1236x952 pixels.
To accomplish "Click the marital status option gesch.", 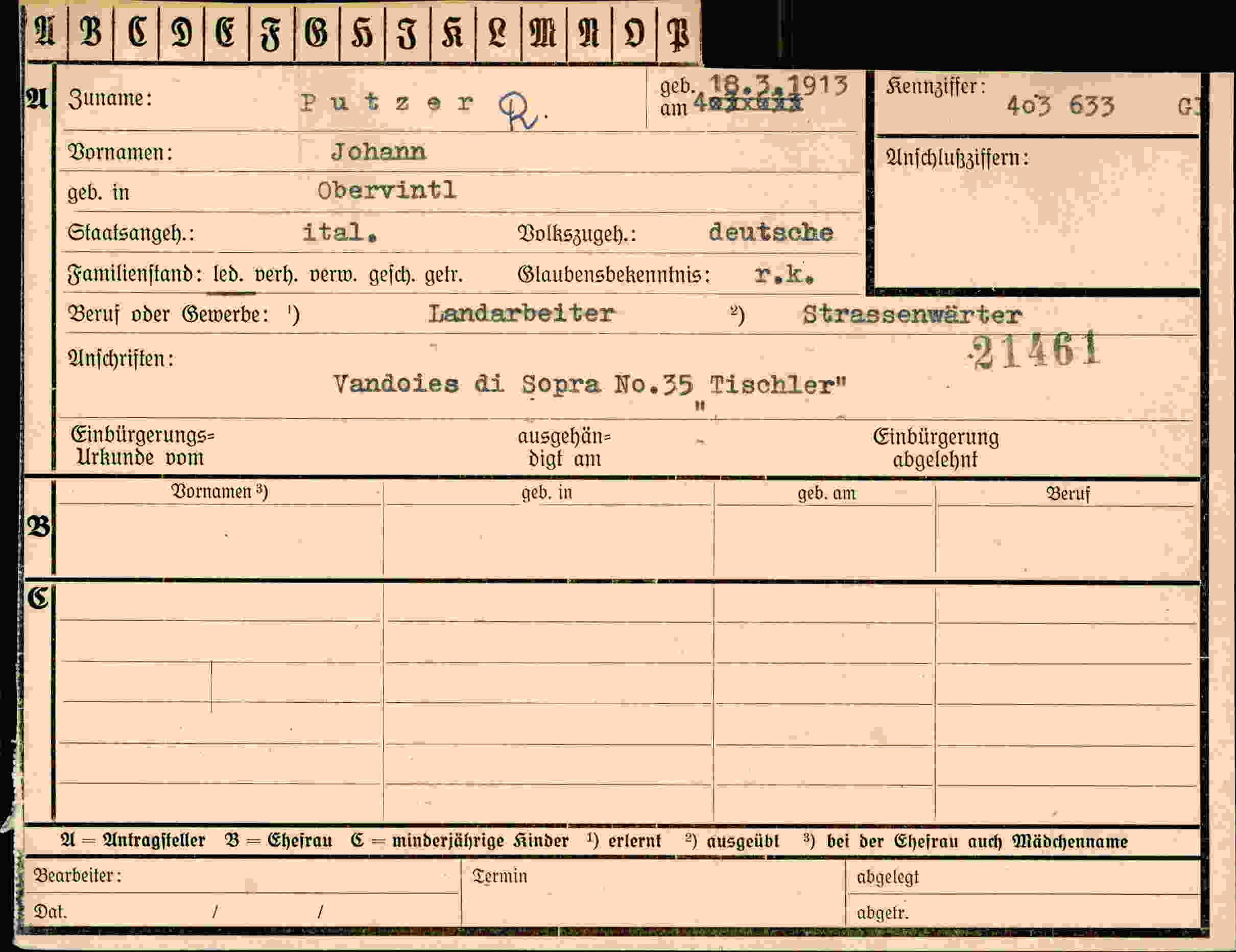I will point(392,276).
